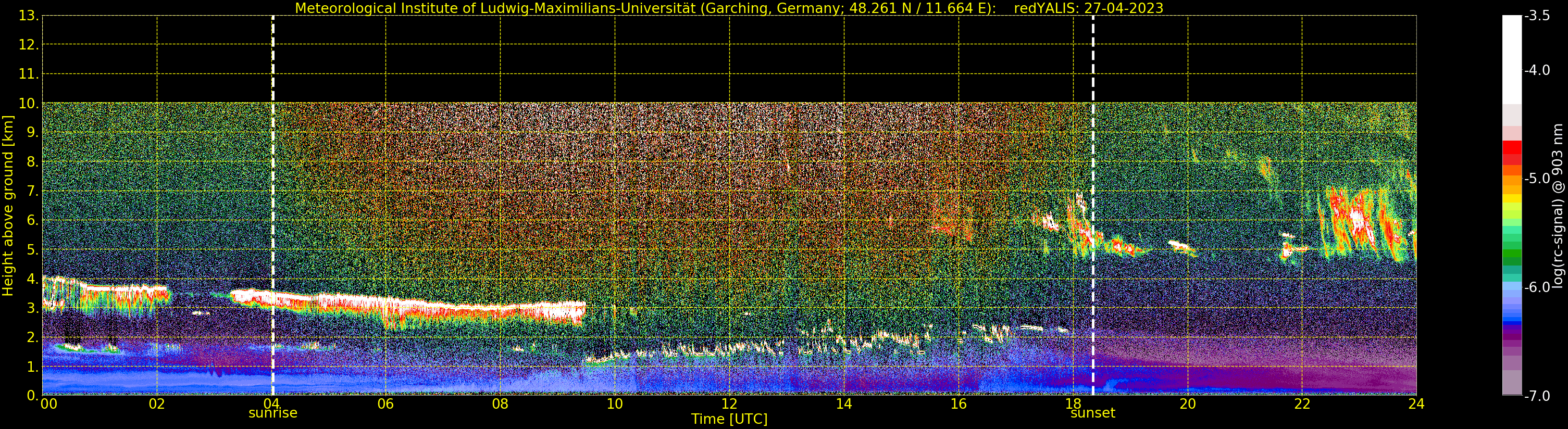
Task: Click the '13.' height tick label
Action: (x=29, y=16)
